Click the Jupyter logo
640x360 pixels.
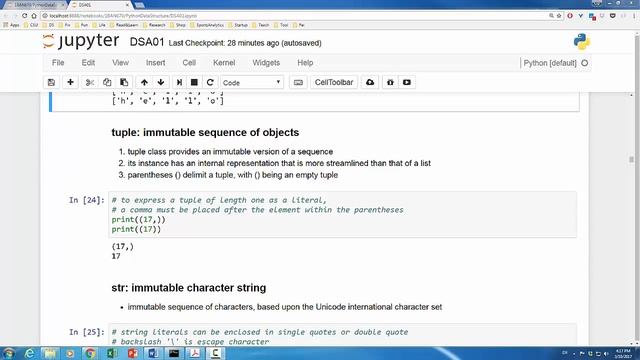81,41
